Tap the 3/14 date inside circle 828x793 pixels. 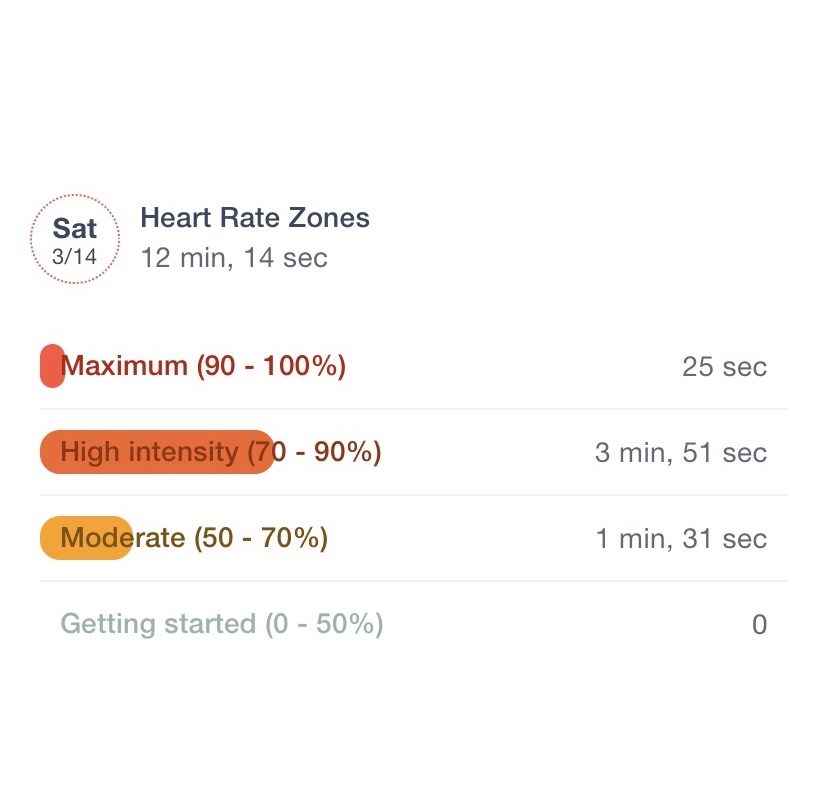75,256
